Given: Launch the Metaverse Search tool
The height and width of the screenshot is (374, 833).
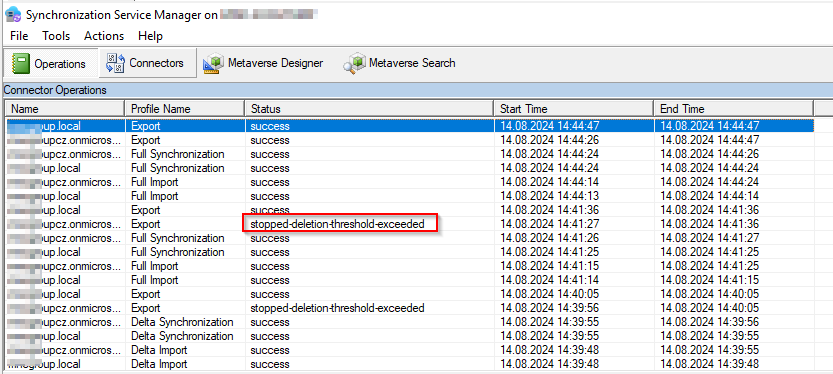Looking at the screenshot, I should pyautogui.click(x=399, y=63).
